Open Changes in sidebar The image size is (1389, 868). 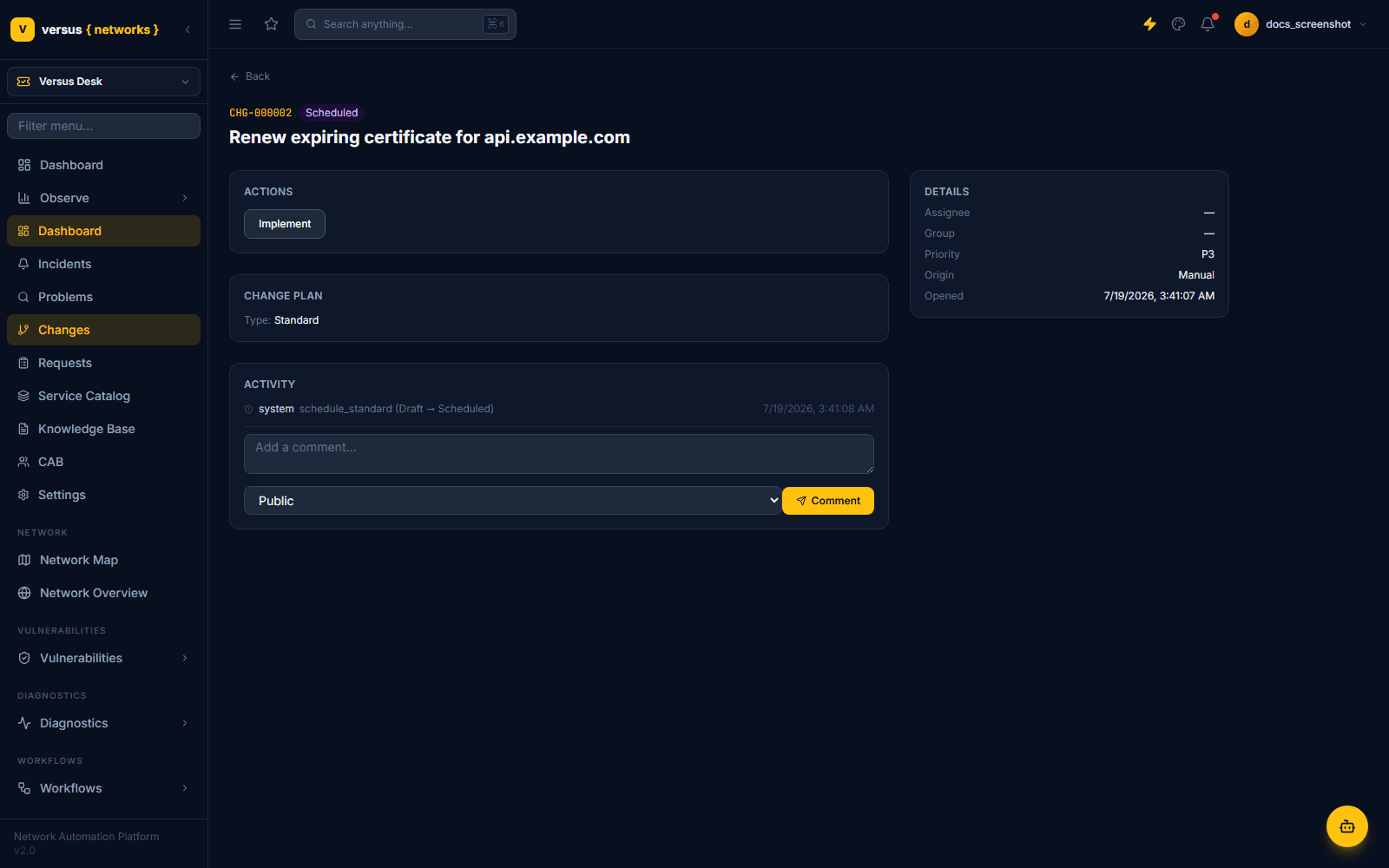click(x=103, y=330)
